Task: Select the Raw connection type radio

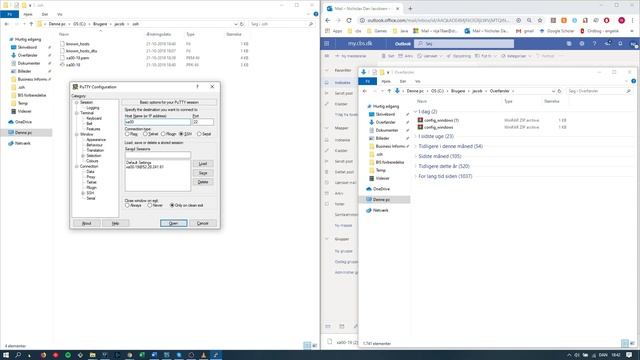Action: [127, 134]
